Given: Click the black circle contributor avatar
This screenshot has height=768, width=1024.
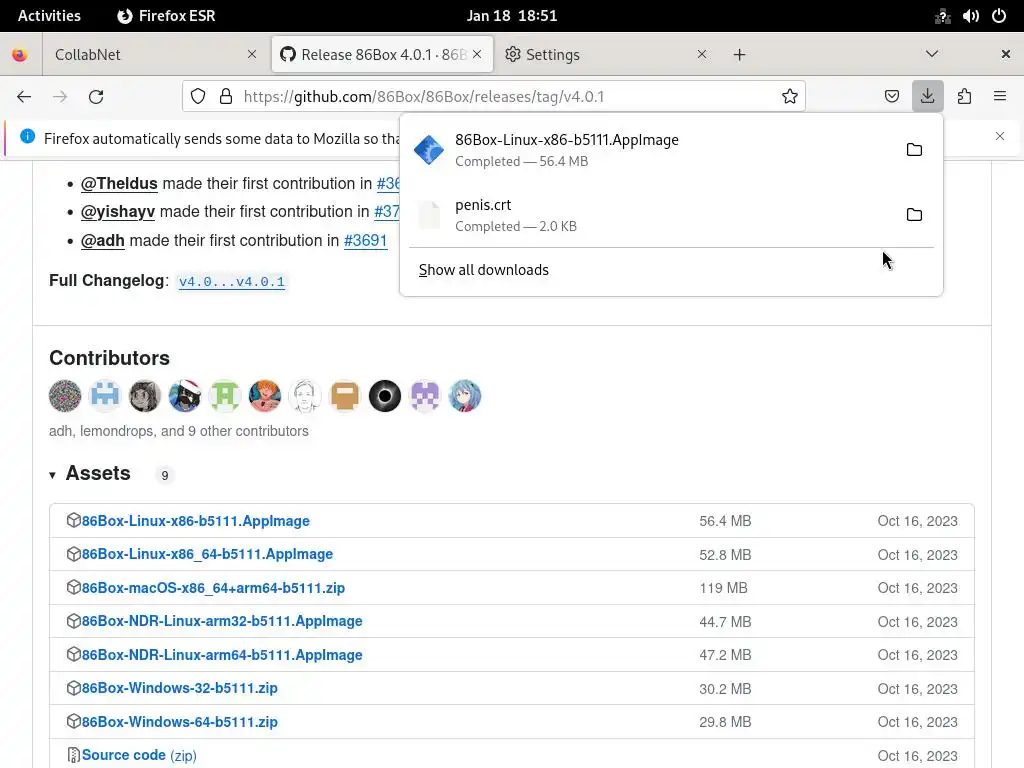Looking at the screenshot, I should pyautogui.click(x=385, y=396).
